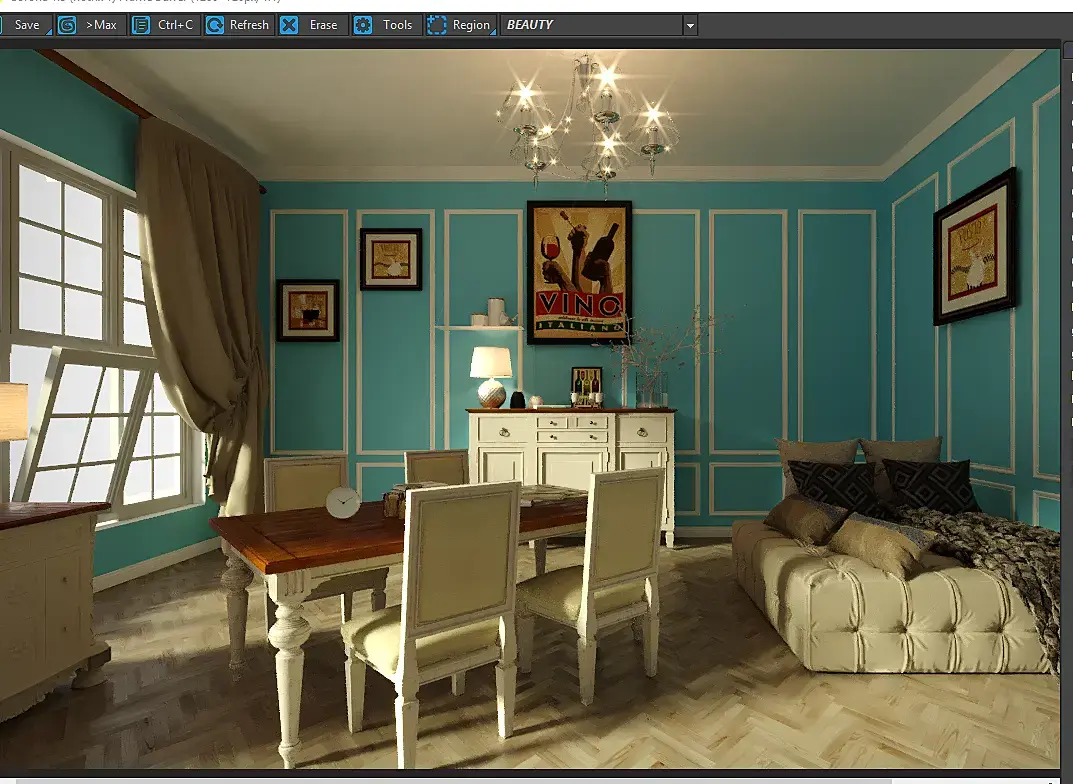Click the dropdown arrow next to BEAUTY
1073x784 pixels.
[690, 26]
